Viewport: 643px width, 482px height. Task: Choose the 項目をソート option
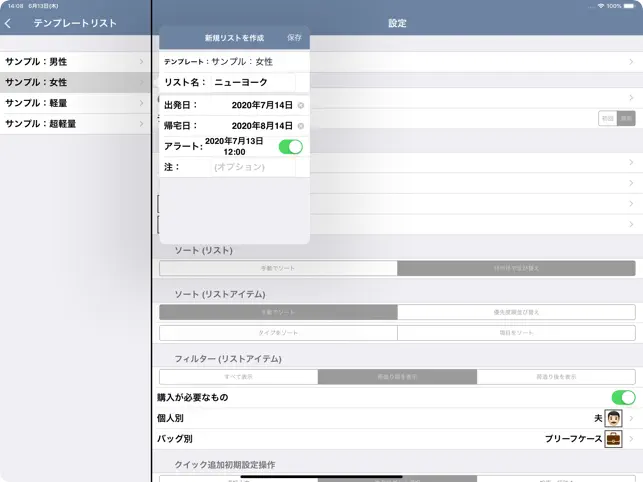(x=516, y=333)
